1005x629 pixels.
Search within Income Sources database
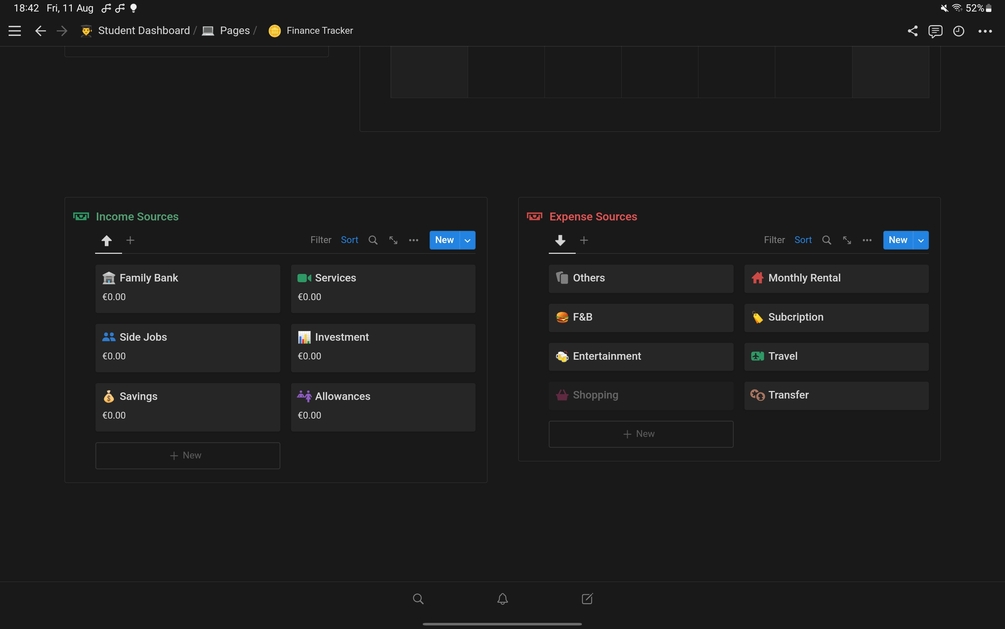(x=373, y=240)
